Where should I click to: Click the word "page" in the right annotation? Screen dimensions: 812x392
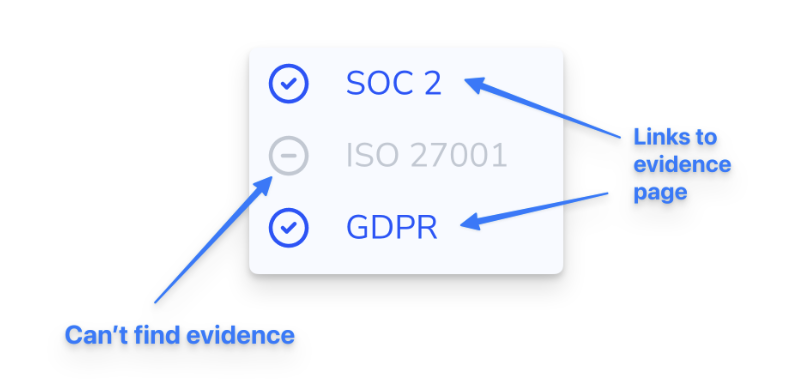tap(660, 193)
